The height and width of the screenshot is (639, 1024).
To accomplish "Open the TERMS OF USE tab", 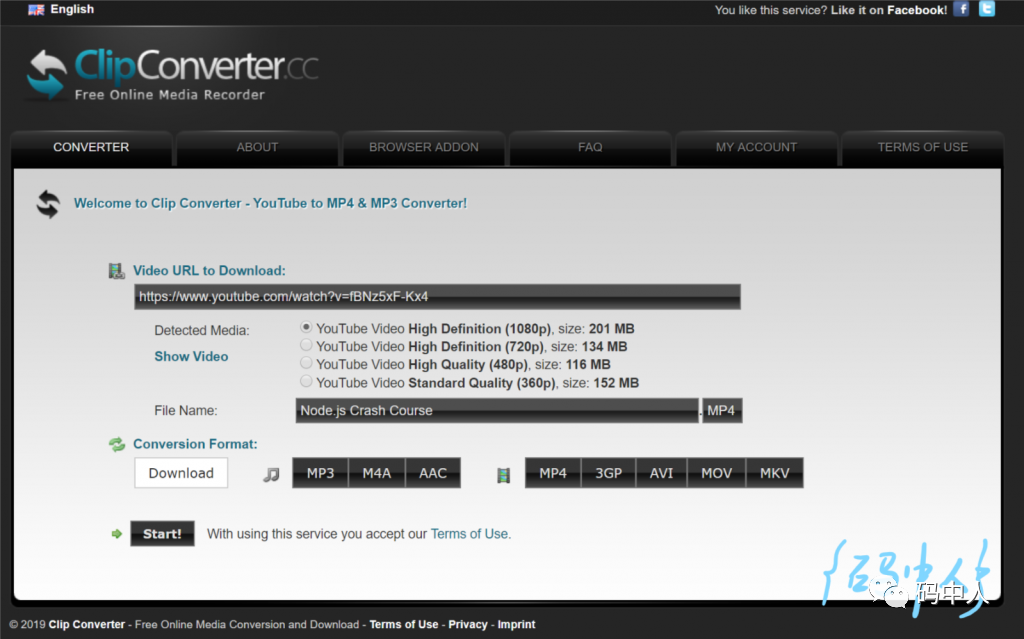I will point(923,148).
